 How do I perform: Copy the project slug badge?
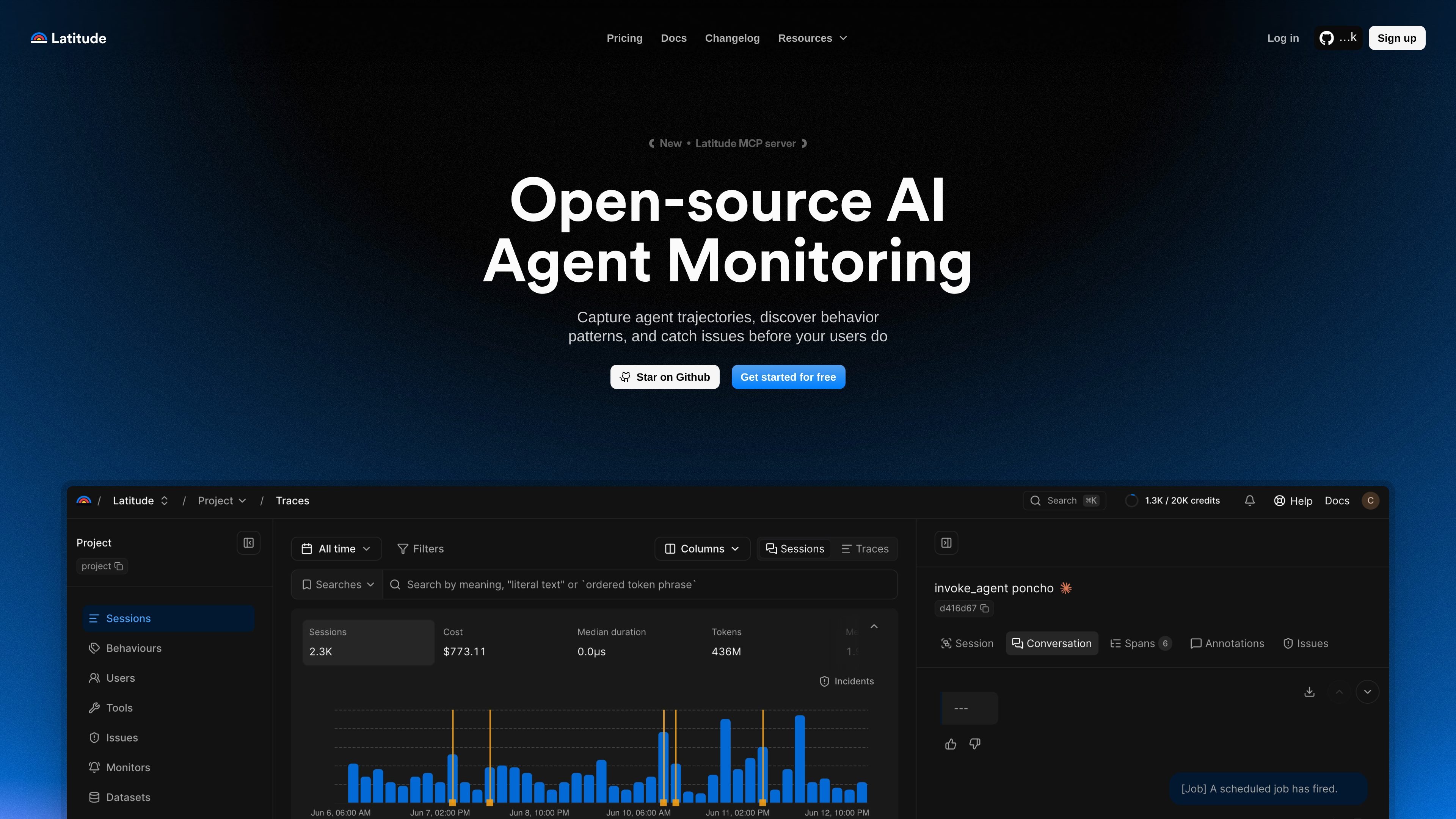click(x=102, y=566)
